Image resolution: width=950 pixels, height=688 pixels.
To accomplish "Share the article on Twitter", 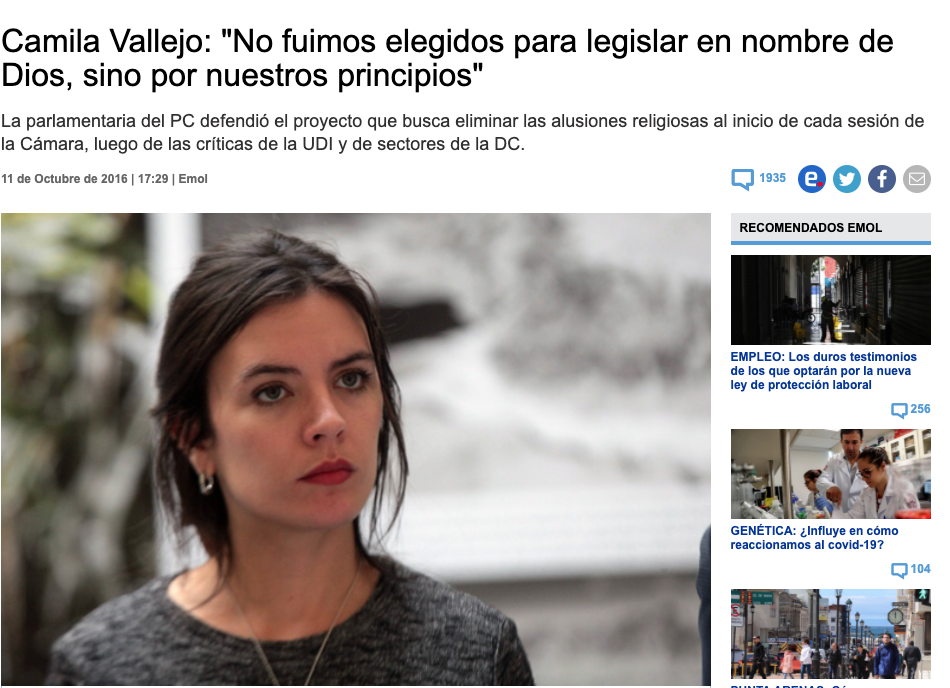I will pos(846,179).
